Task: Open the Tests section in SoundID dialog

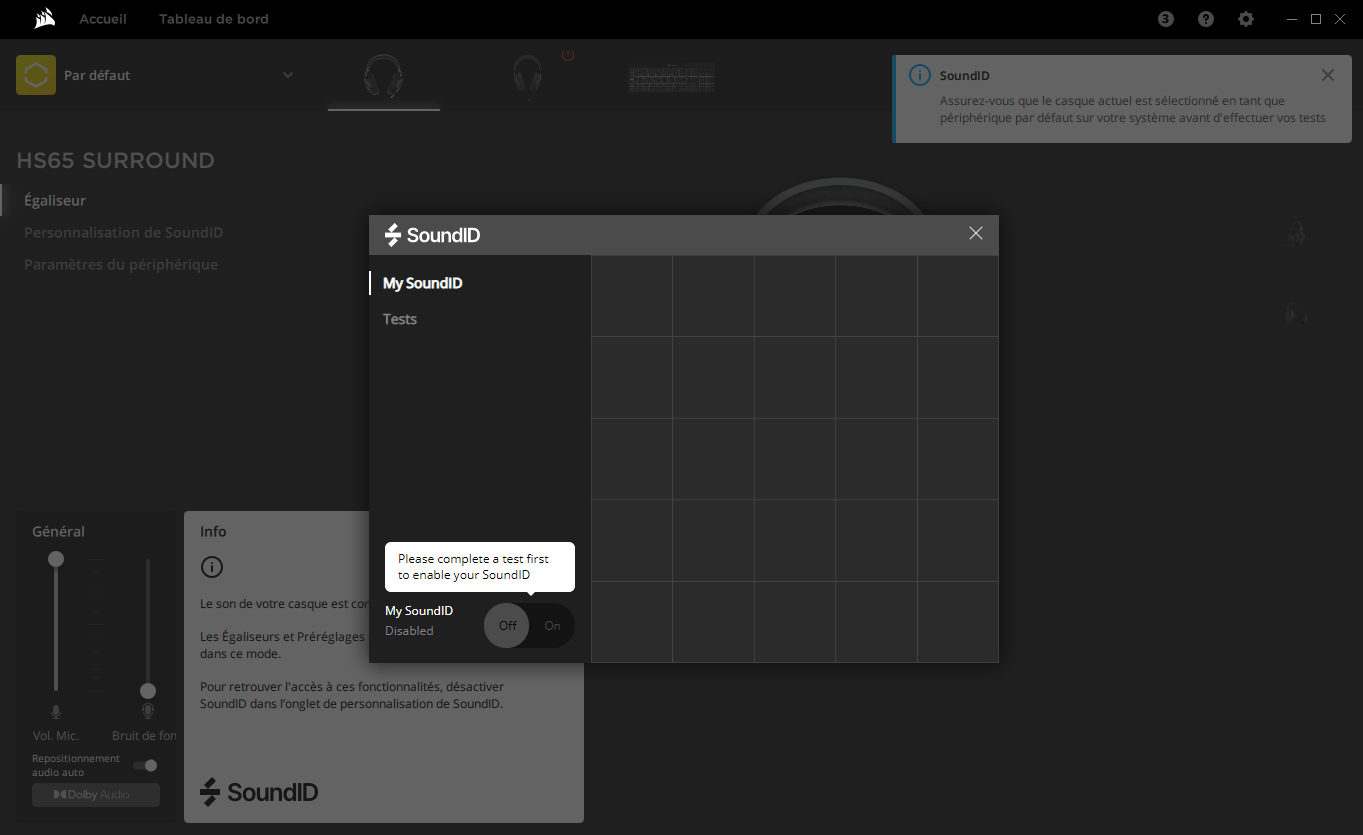Action: tap(400, 319)
